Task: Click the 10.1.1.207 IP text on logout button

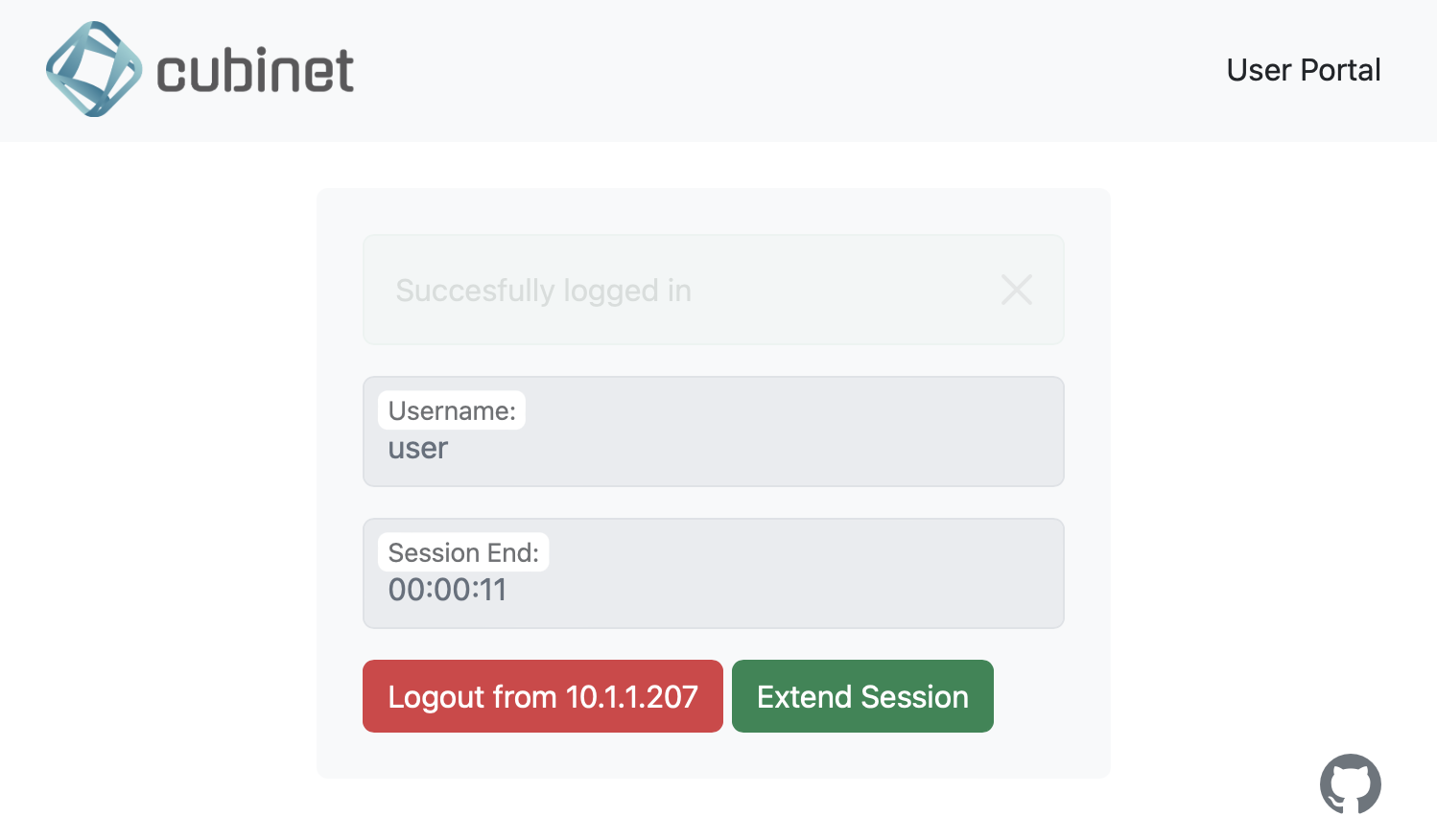Action: 632,696
